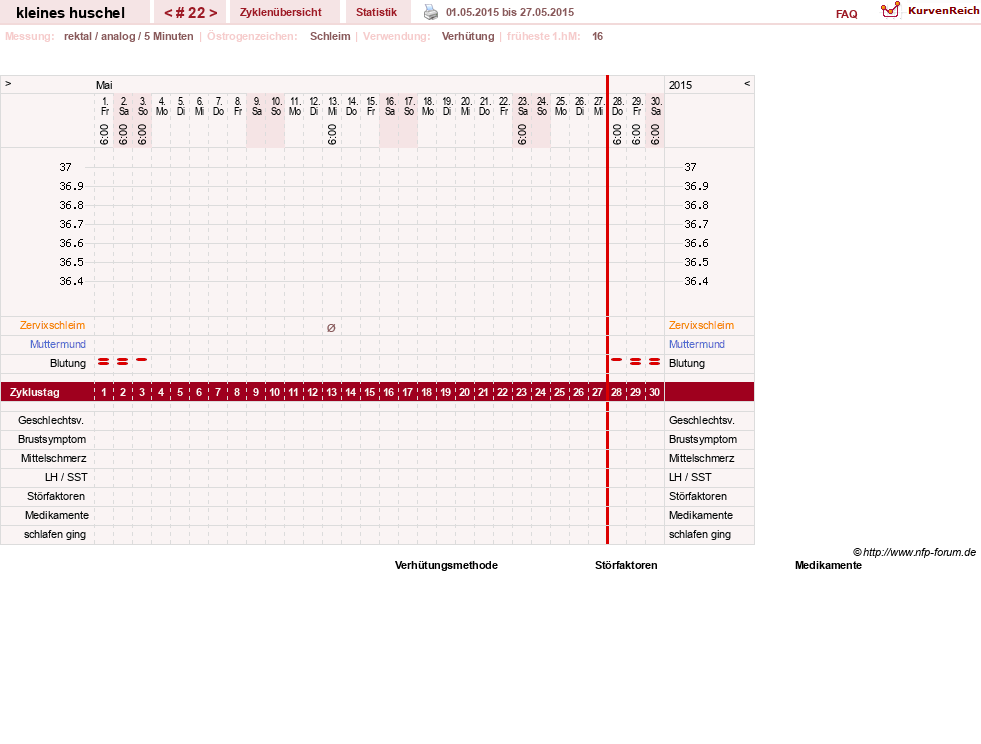Click left 37 temperature axis label
The width and height of the screenshot is (981, 744).
point(66,167)
